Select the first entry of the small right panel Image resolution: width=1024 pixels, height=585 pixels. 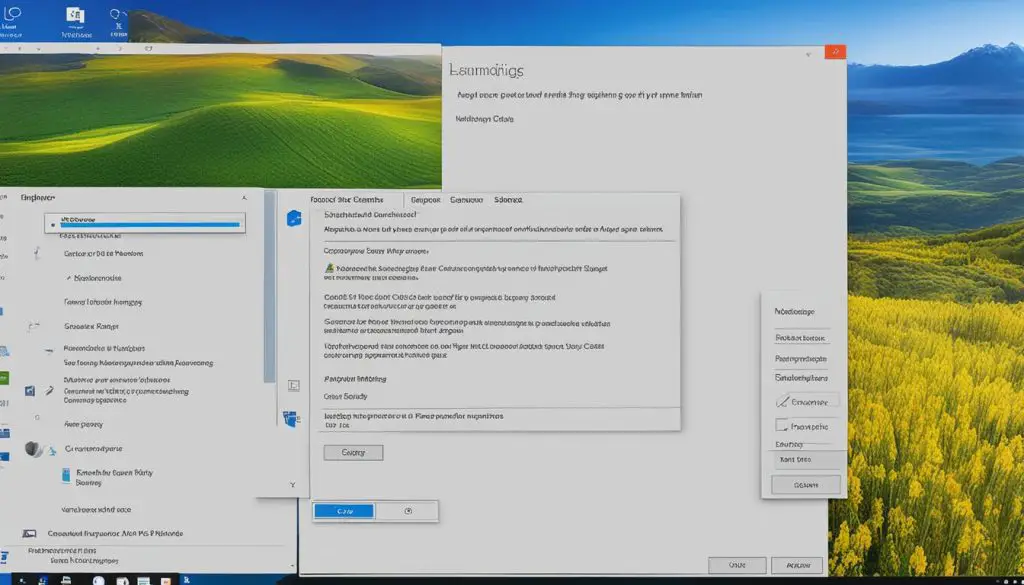click(x=795, y=311)
